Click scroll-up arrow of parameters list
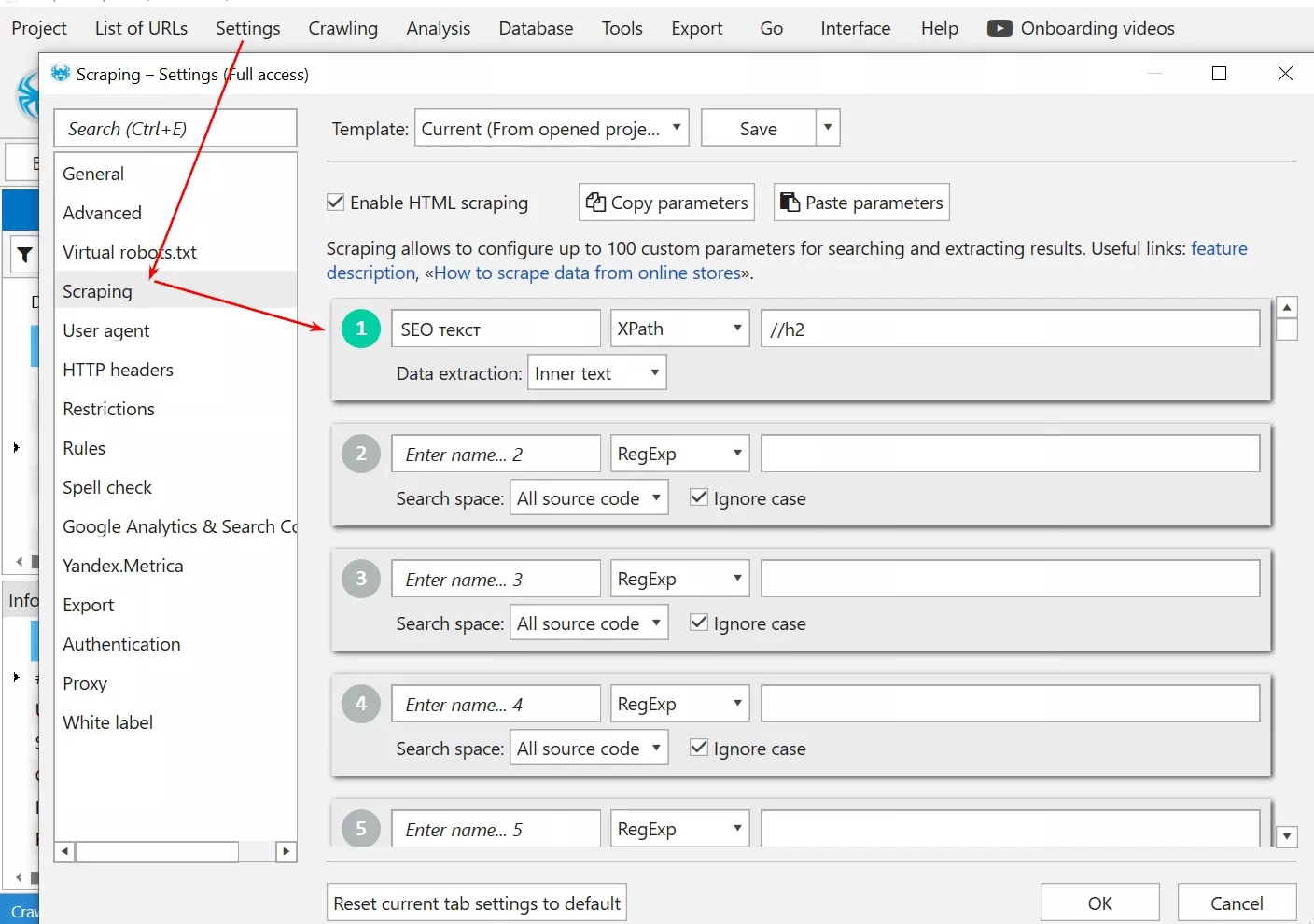Image resolution: width=1314 pixels, height=924 pixels. tap(1287, 307)
